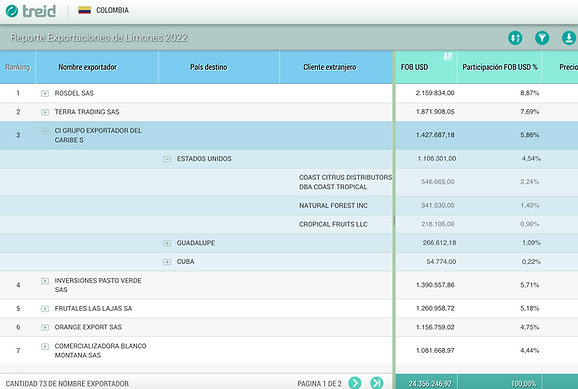The image size is (578, 389).
Task: Expand TERRA TRADING SAS row
Action: (45, 112)
